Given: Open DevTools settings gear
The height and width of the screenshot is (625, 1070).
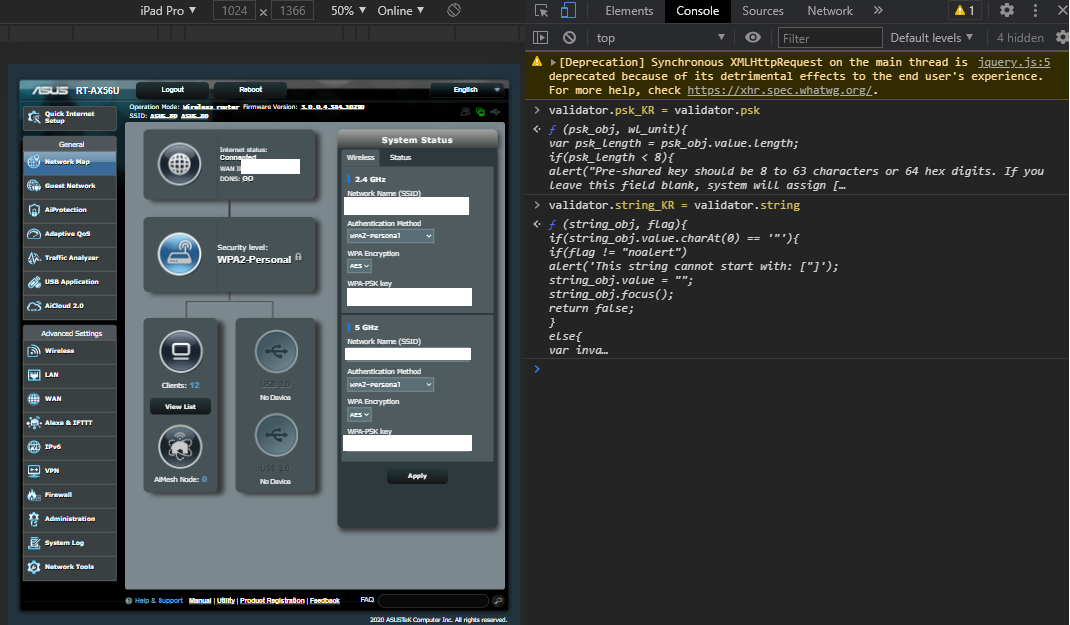Looking at the screenshot, I should pos(1007,10).
